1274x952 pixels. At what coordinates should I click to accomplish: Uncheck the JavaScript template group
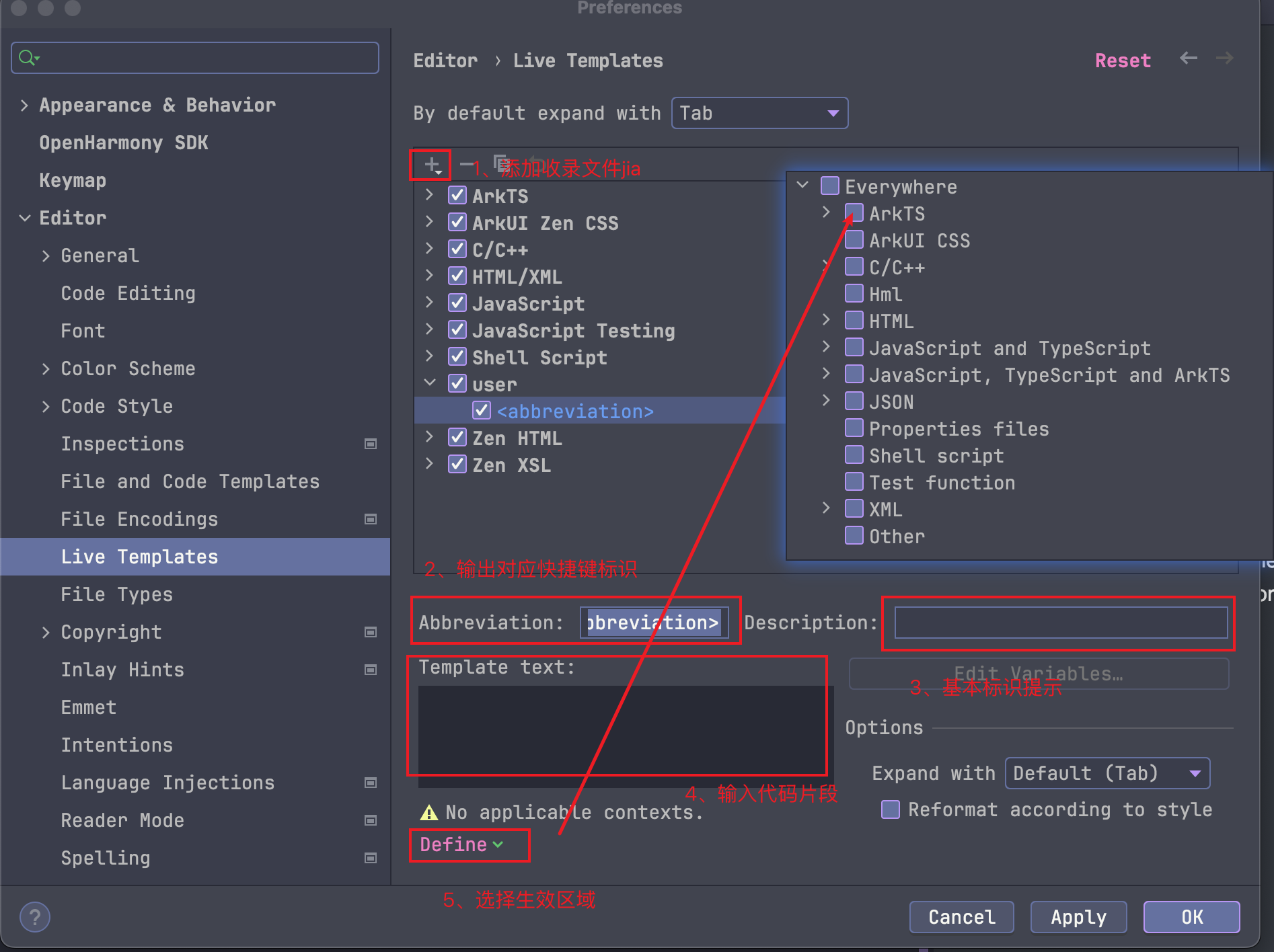click(x=457, y=303)
